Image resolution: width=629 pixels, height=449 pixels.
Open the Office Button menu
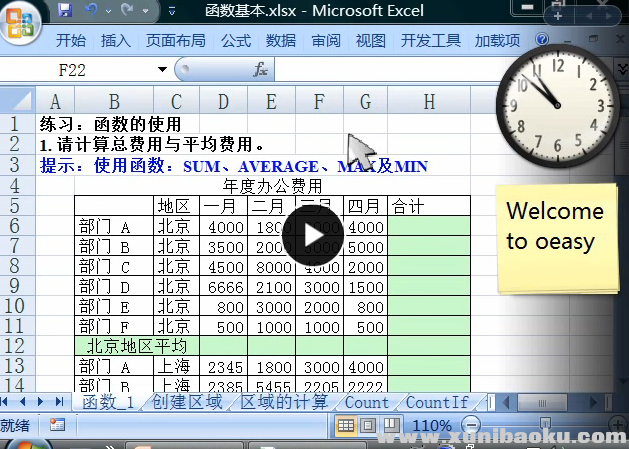[20, 22]
